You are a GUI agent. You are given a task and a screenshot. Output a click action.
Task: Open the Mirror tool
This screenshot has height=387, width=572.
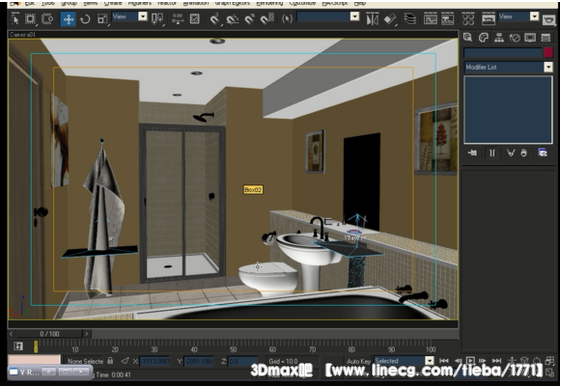click(372, 19)
